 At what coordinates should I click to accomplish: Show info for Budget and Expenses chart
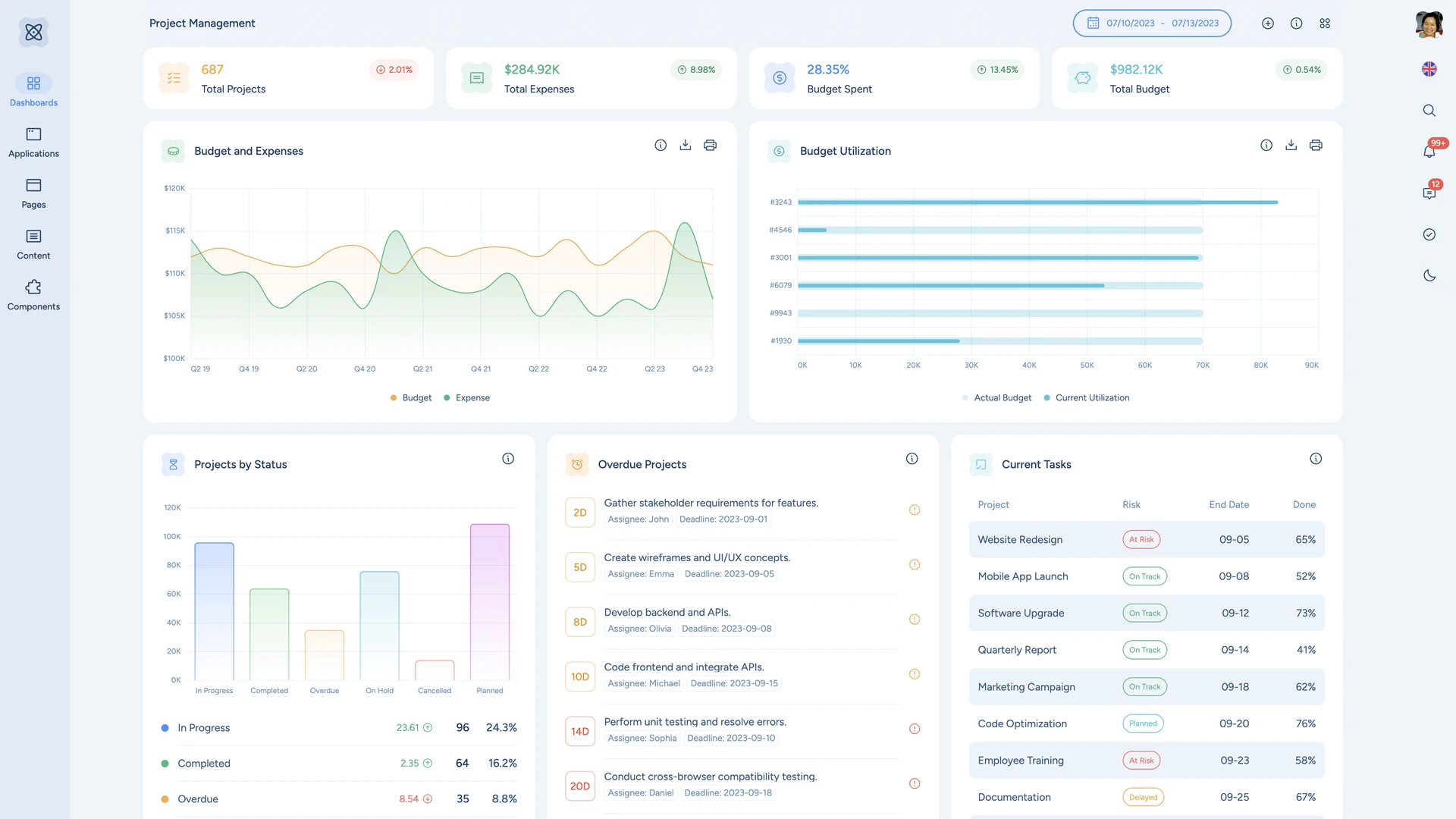pyautogui.click(x=661, y=145)
